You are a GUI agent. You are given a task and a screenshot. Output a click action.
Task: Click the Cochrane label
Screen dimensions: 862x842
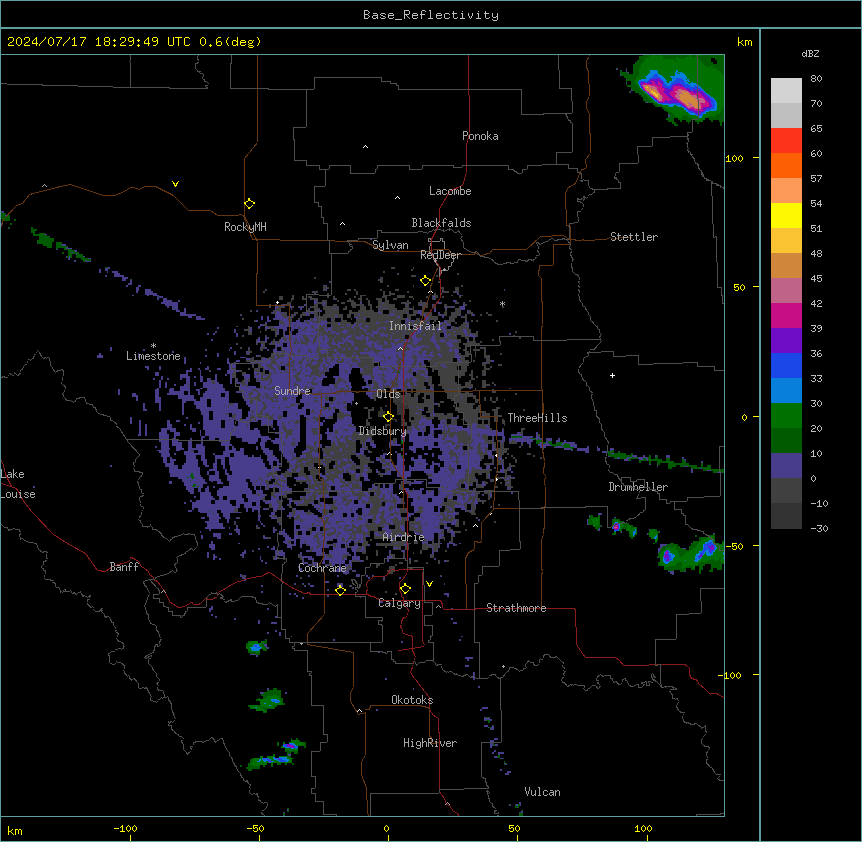tap(322, 568)
